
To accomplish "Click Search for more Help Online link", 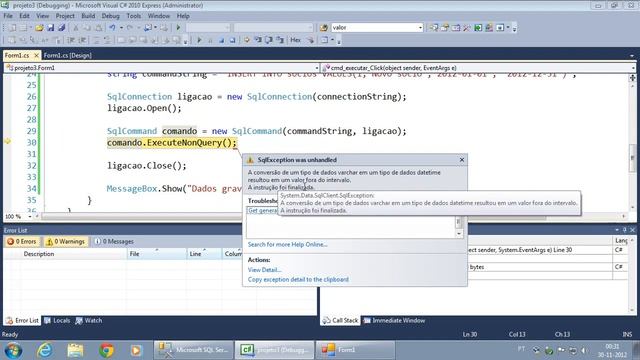I will tap(288, 244).
